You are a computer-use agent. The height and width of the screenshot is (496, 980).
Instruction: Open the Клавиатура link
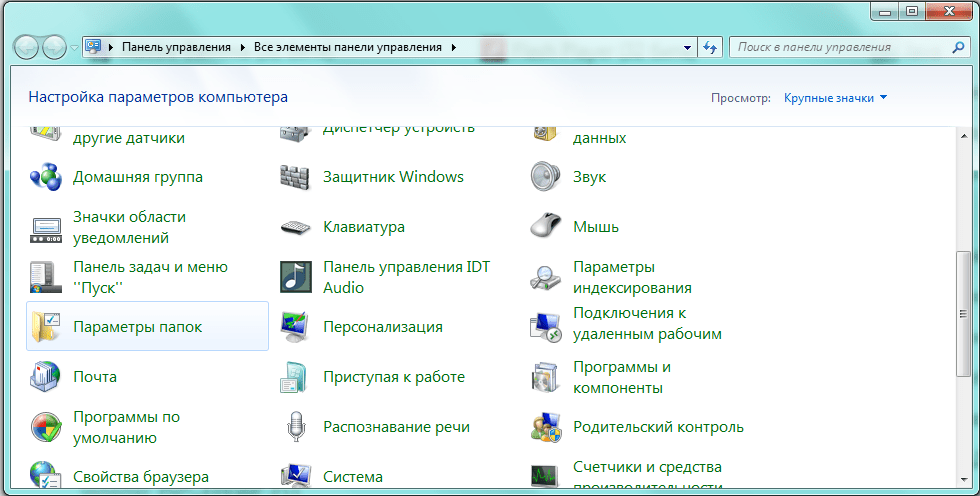click(x=364, y=227)
